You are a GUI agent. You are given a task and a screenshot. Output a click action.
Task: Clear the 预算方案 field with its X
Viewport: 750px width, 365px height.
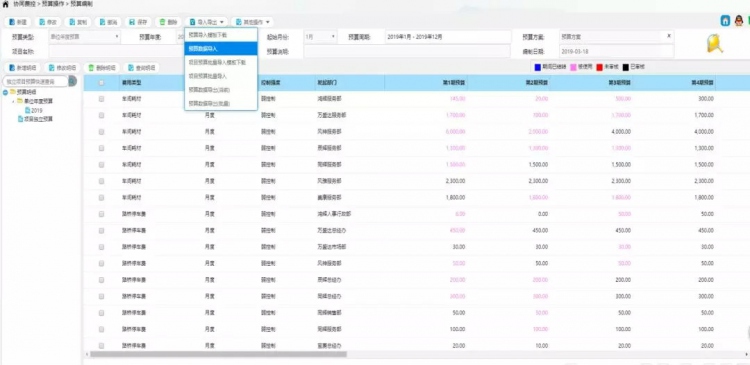669,36
